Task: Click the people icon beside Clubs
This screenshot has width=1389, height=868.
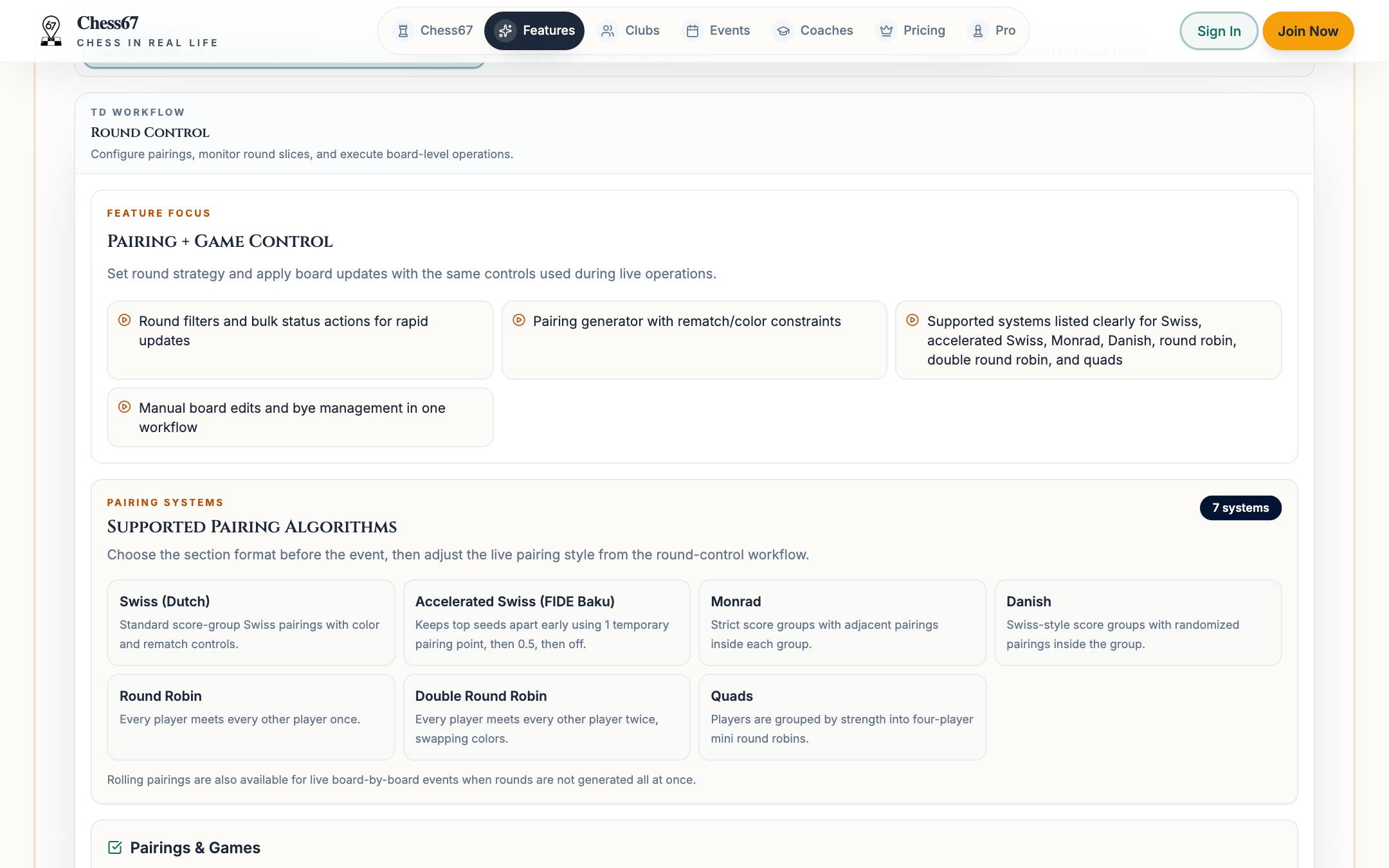Action: (x=608, y=31)
